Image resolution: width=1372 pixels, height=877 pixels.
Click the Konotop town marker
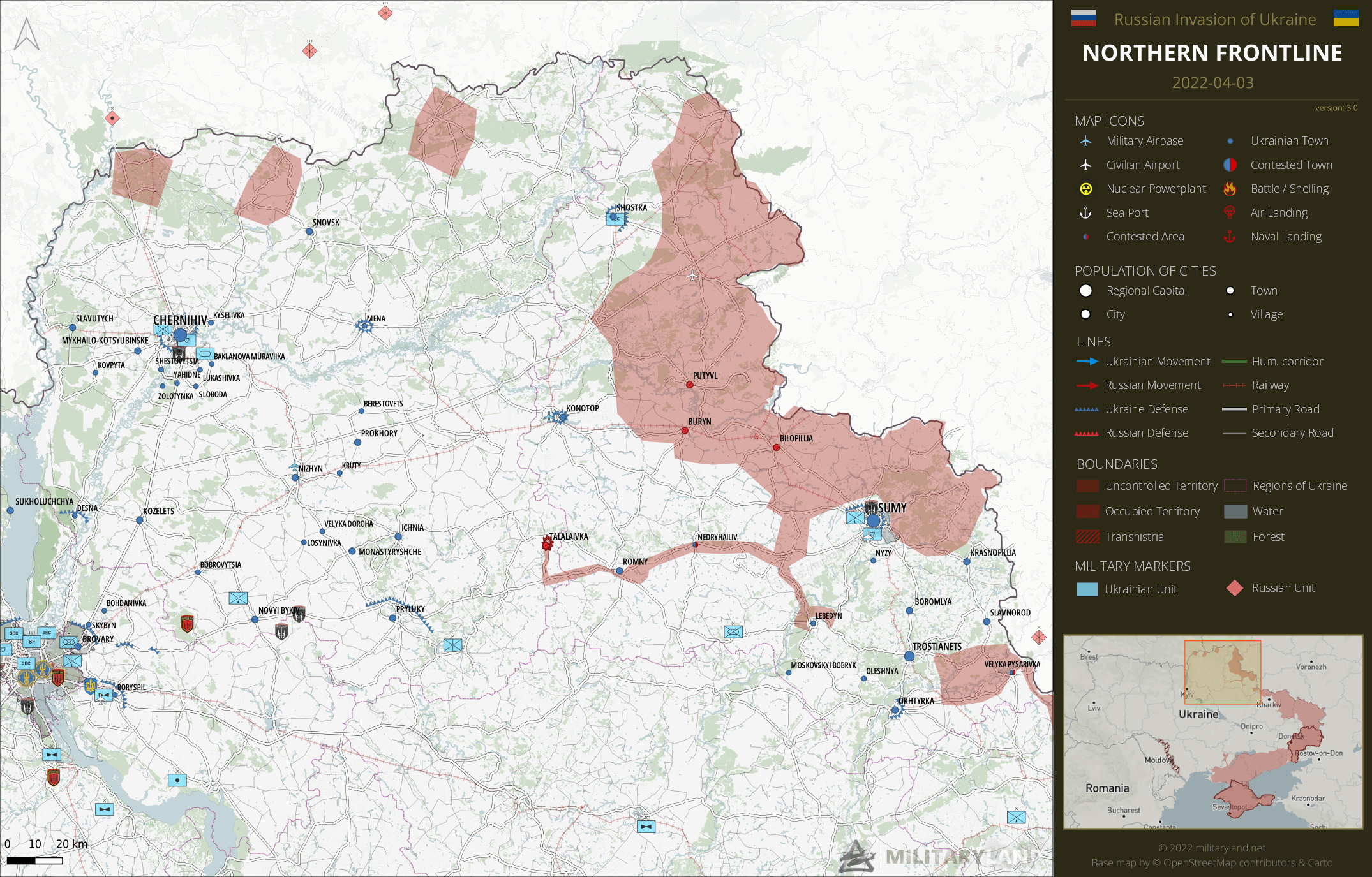click(562, 416)
